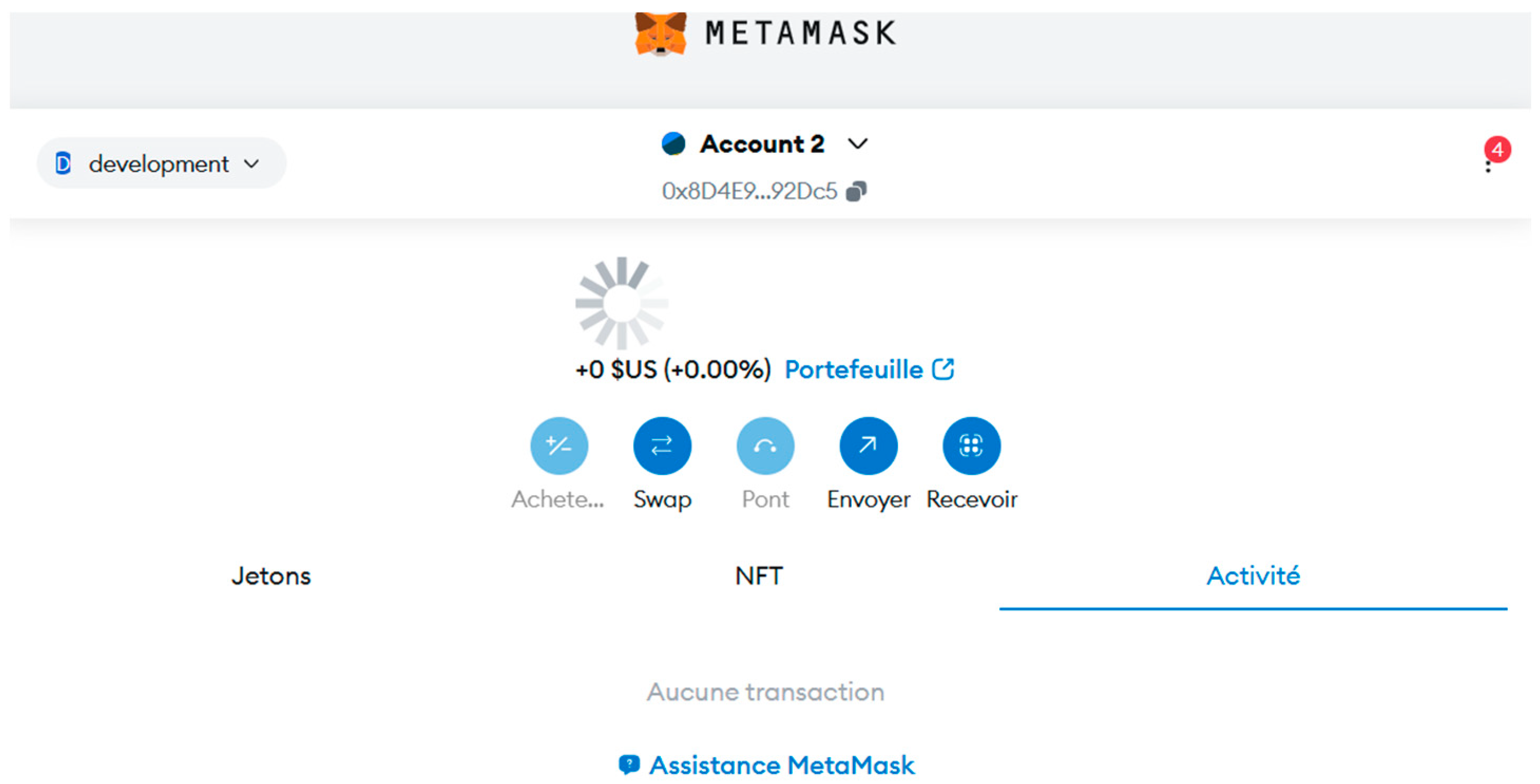Click the Swap round button icon
Image resolution: width=1540 pixels, height=784 pixels.
click(x=662, y=446)
